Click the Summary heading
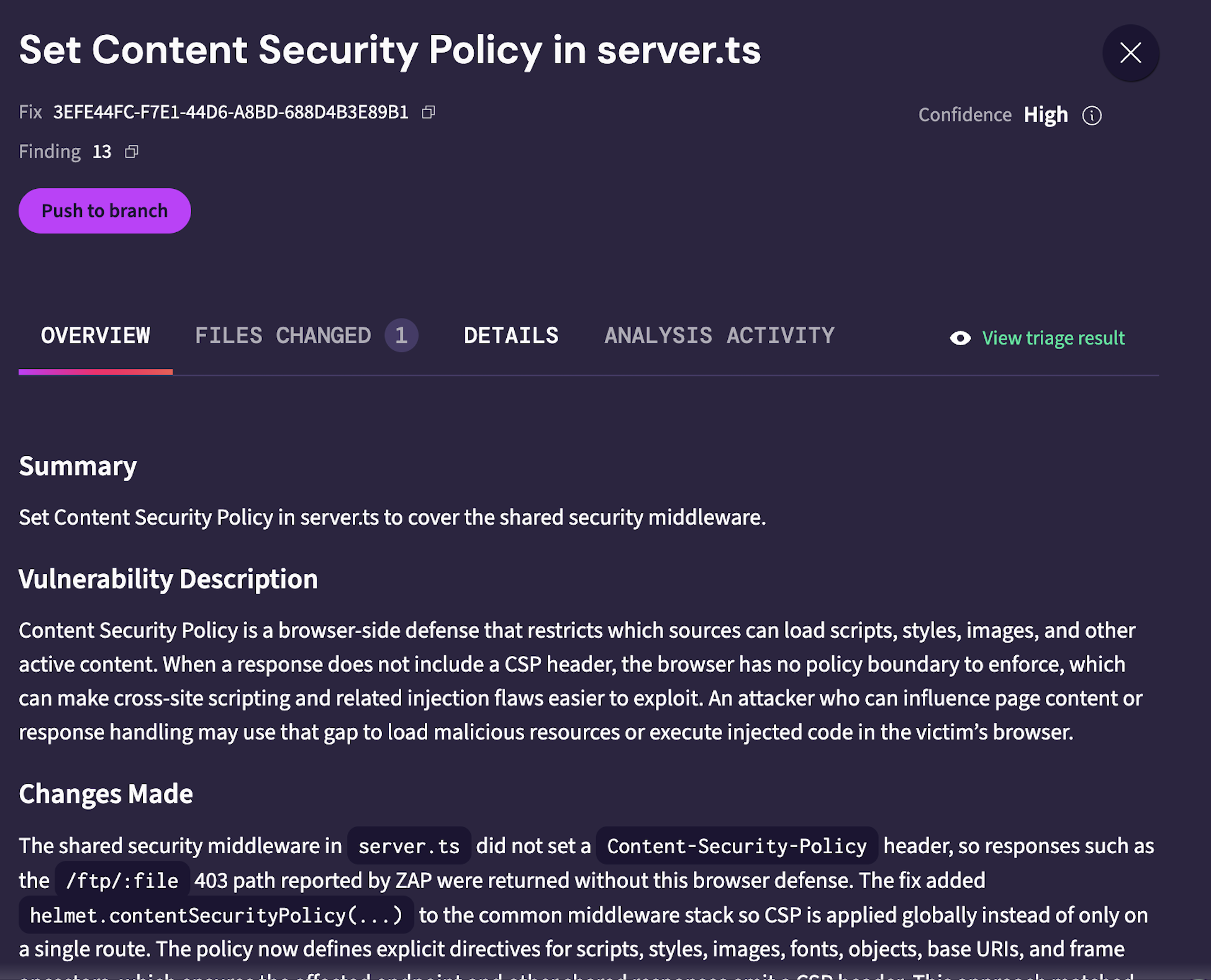The image size is (1211, 980). tap(78, 466)
